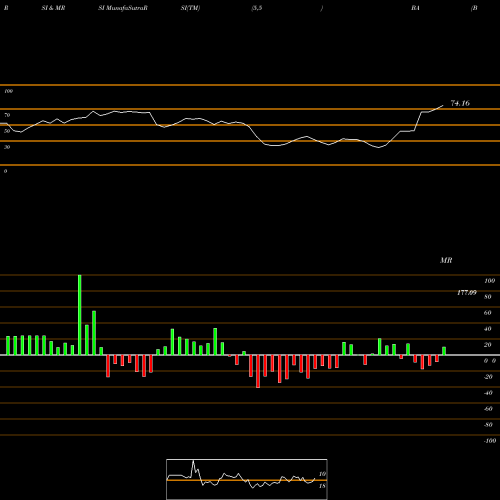Click the MR label above the histogram
The image size is (500, 500).
pyautogui.click(x=446, y=260)
